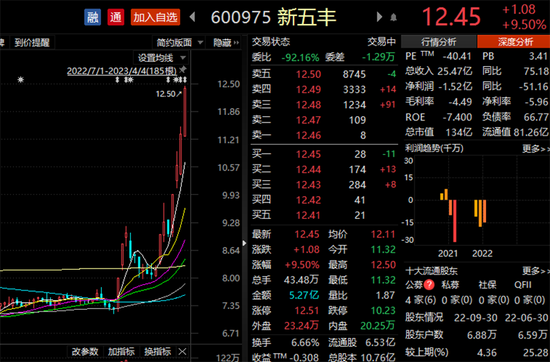Click the blue 融 margin trading icon
This screenshot has height=362, width=550.
coord(93,17)
